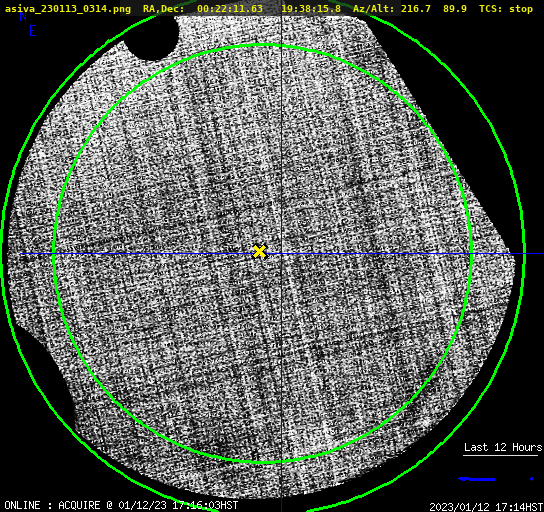
Task: Click the 2023/01/12 17:14HST timestamp
Action: [486, 507]
